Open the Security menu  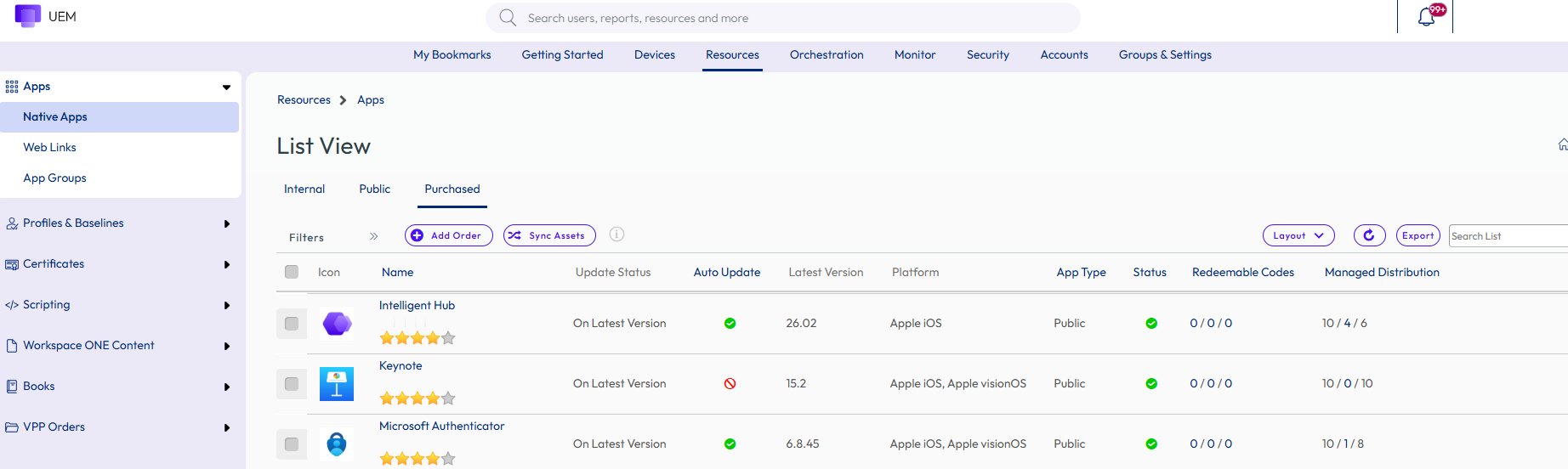pyautogui.click(x=988, y=54)
